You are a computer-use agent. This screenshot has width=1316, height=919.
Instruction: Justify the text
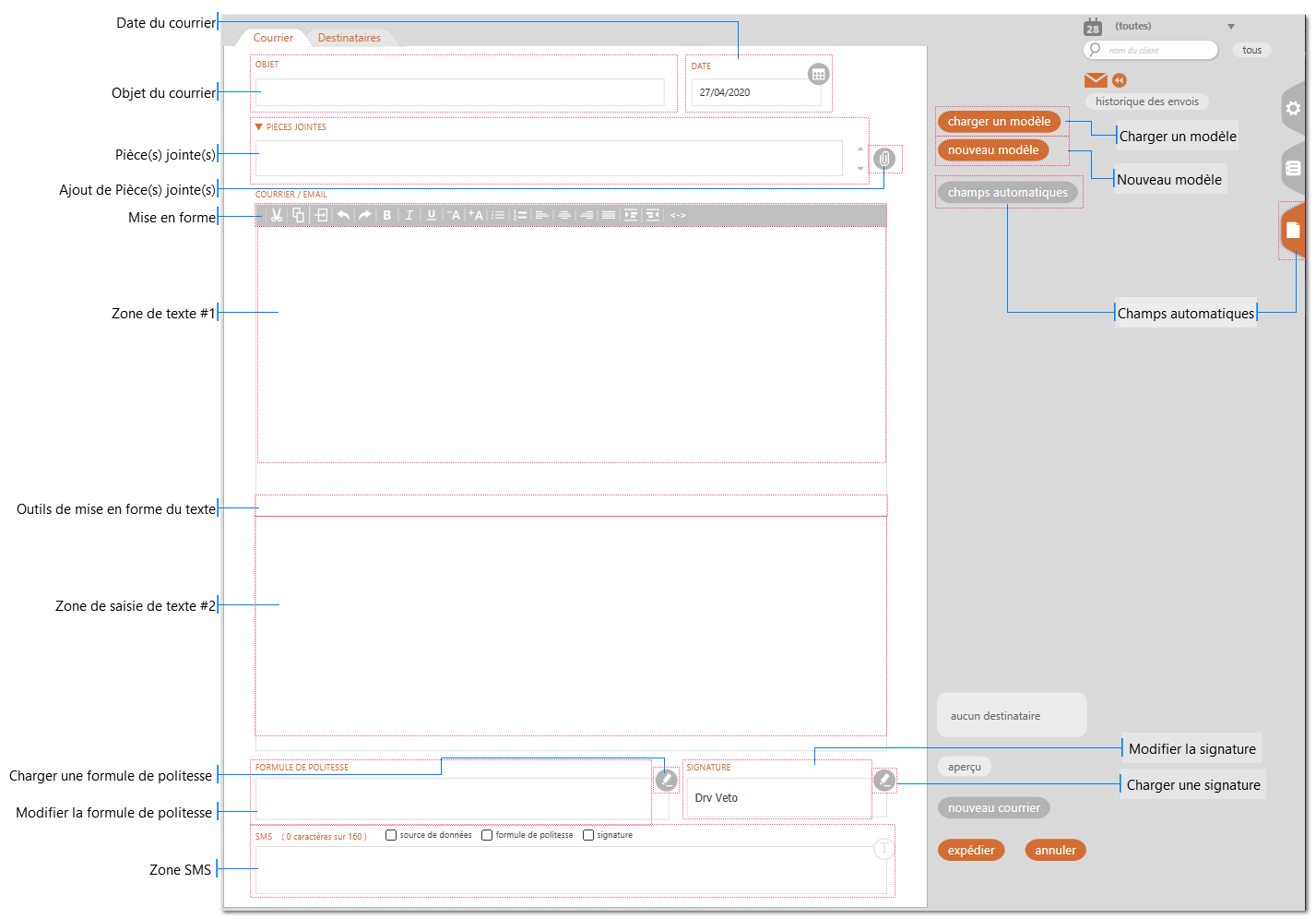[x=609, y=215]
